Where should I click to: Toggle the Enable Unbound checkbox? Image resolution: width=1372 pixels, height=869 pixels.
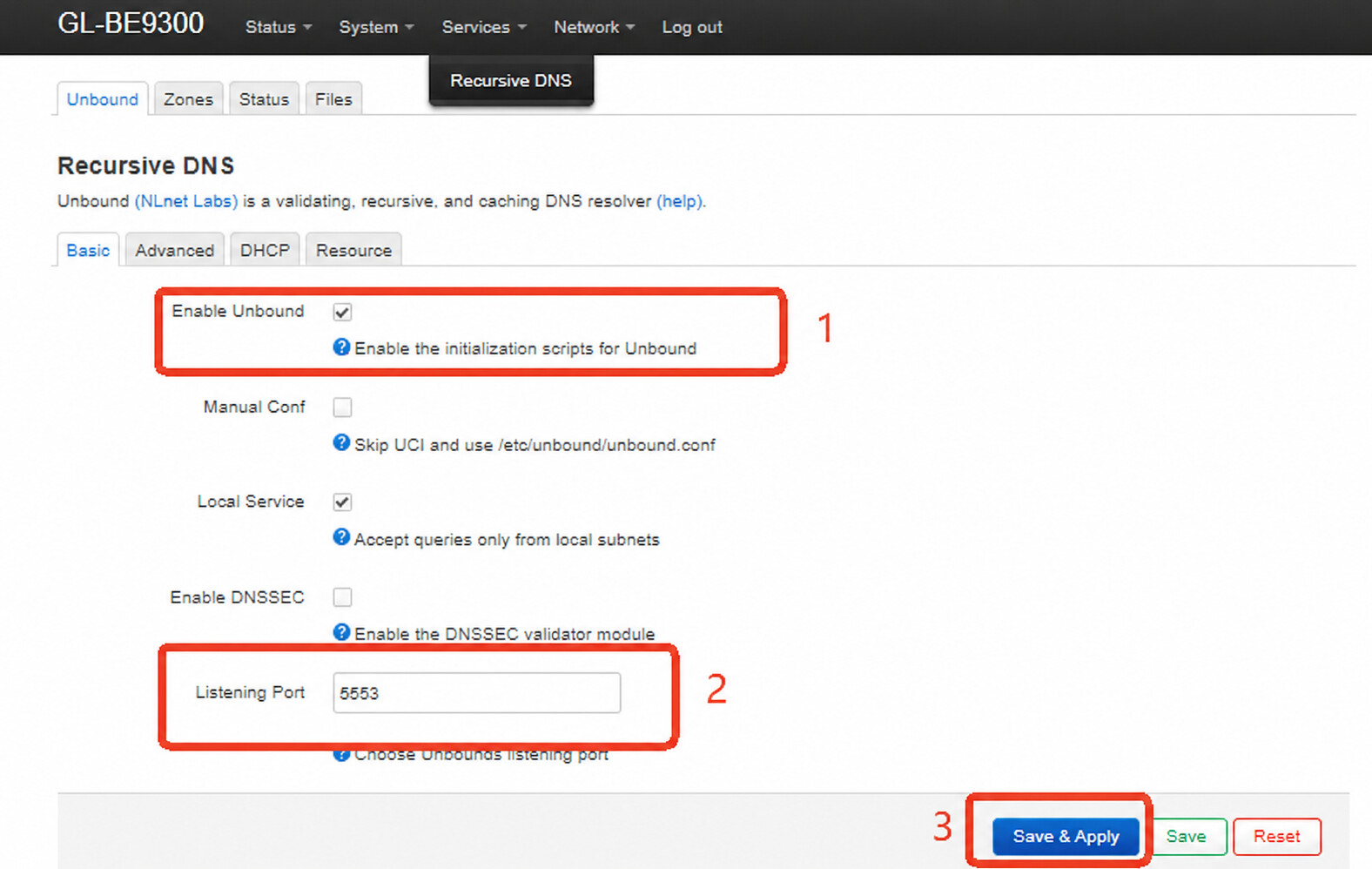pos(342,312)
